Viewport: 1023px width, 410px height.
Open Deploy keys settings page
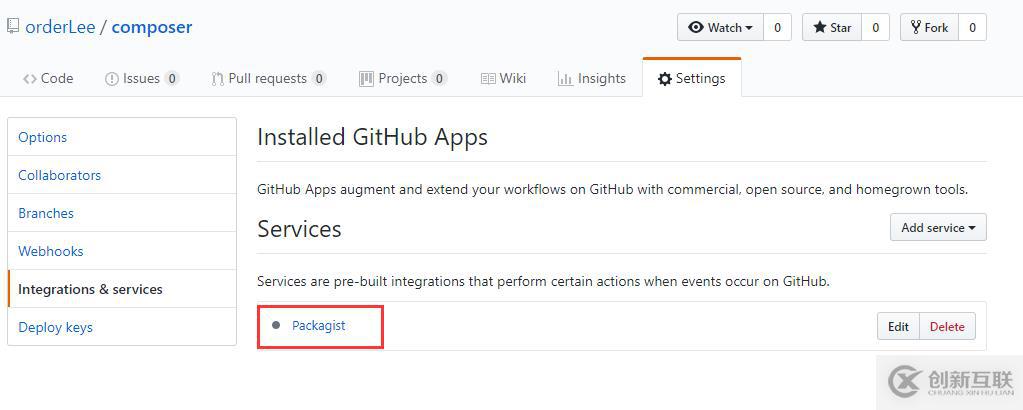(121, 327)
